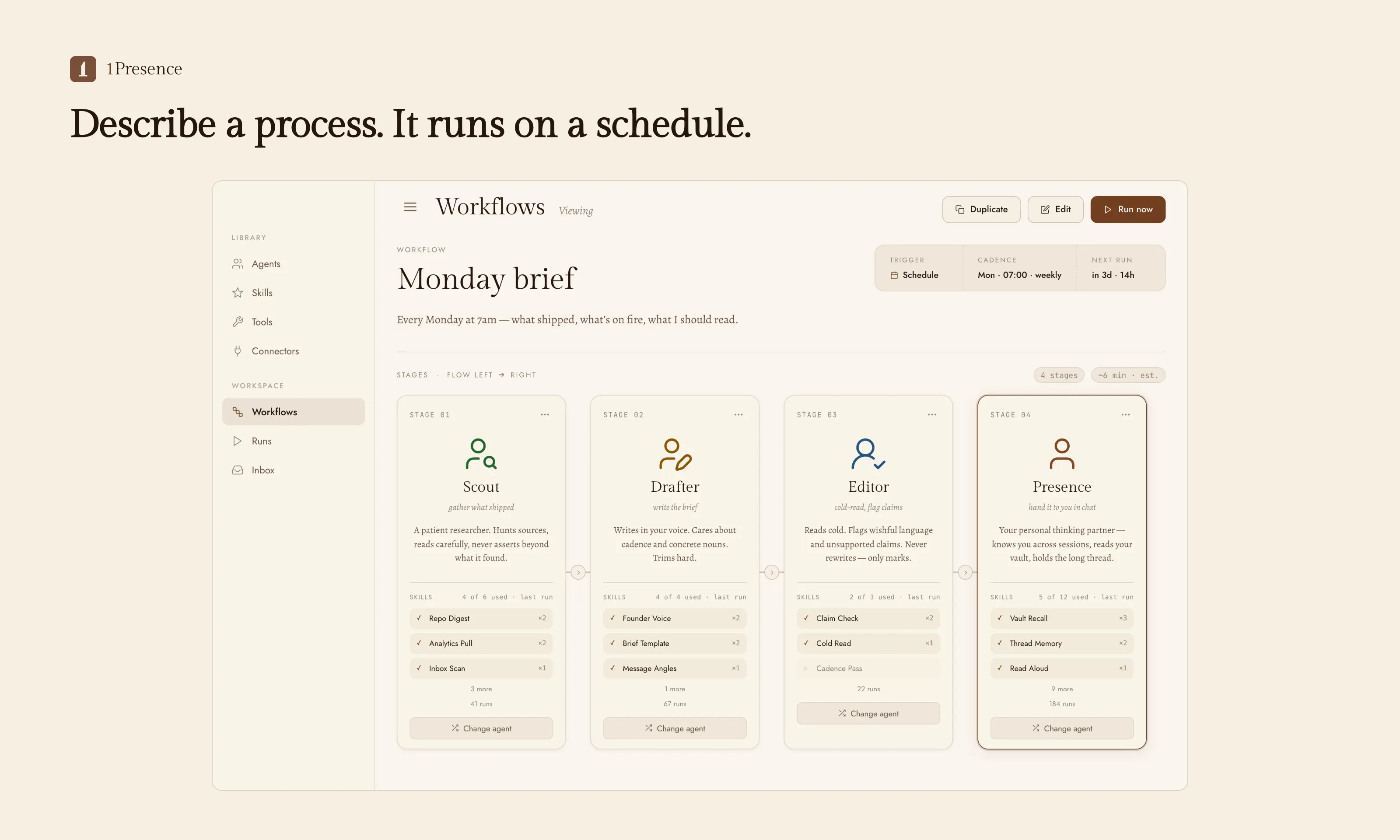Click the '~6 min · est.' pill
This screenshot has height=840, width=1400.
[x=1128, y=375]
